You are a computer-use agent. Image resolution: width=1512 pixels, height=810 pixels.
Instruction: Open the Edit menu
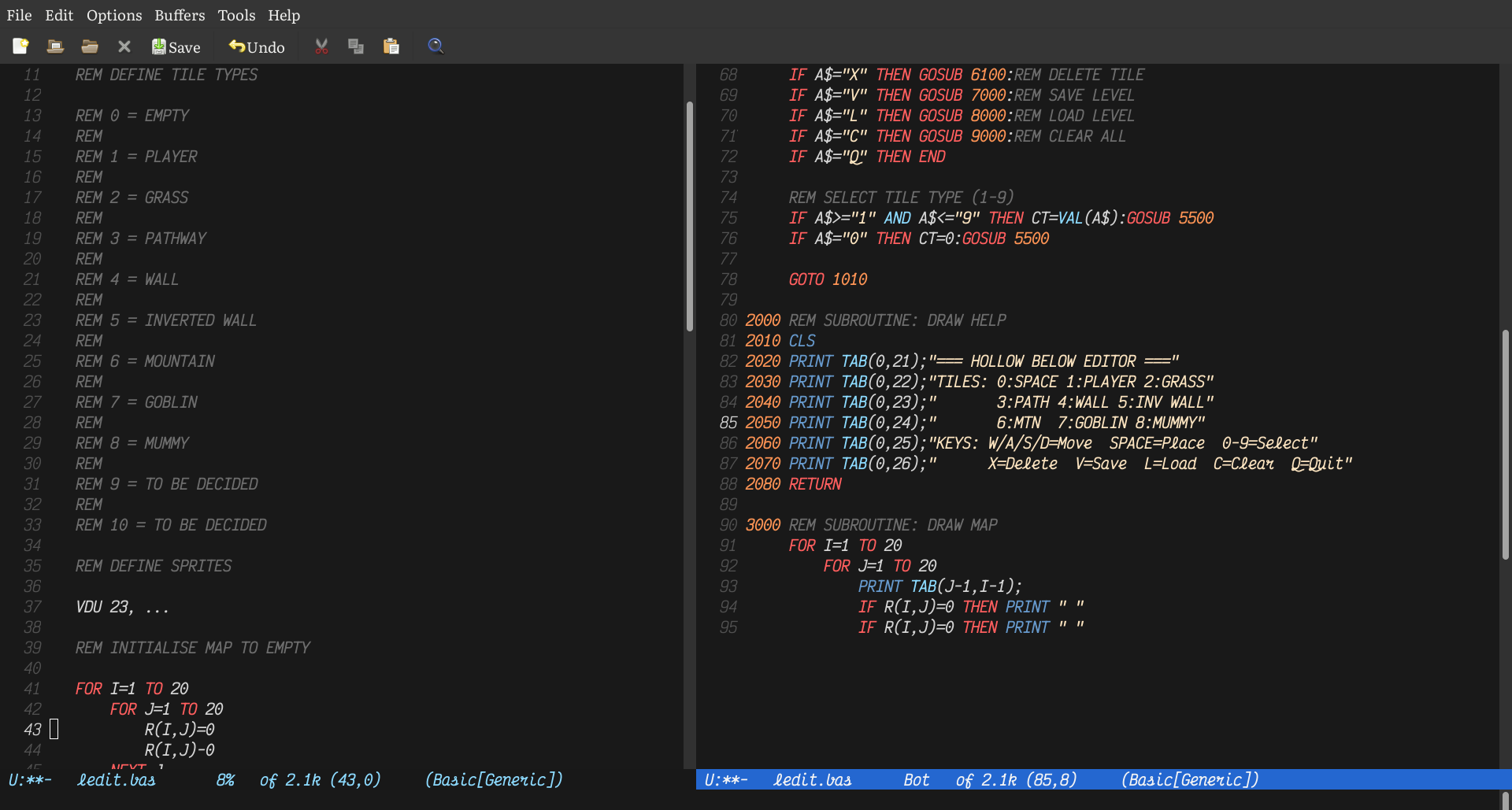(x=59, y=15)
